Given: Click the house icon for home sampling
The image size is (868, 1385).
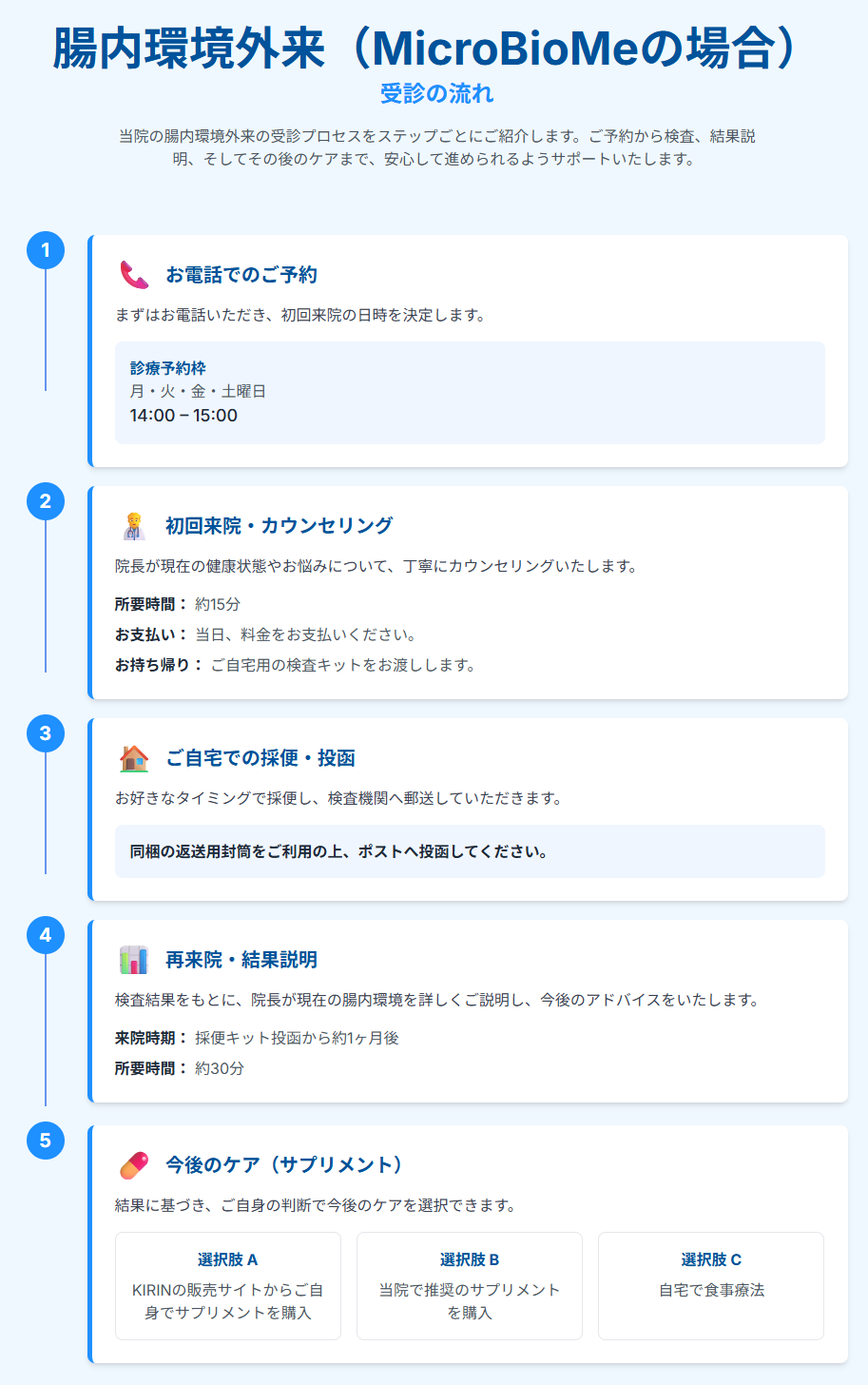Looking at the screenshot, I should pos(134,758).
